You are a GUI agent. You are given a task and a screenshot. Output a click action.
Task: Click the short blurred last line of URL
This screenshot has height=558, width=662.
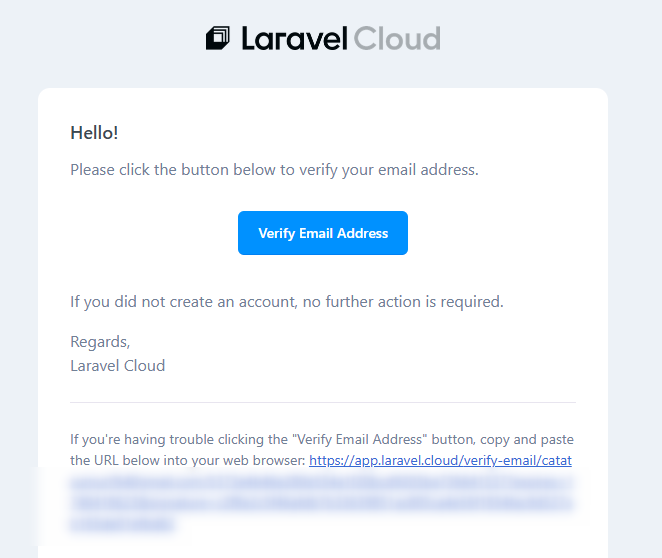click(122, 524)
